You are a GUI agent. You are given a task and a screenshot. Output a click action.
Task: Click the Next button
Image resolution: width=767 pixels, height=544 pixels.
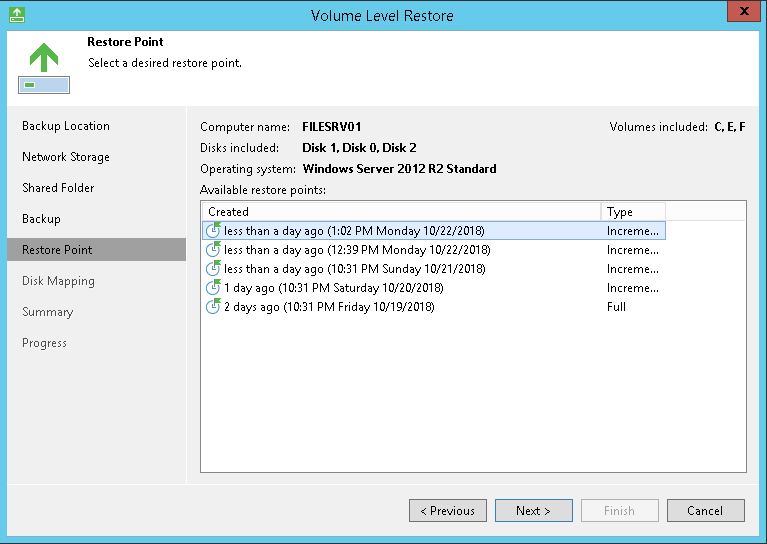tap(534, 511)
